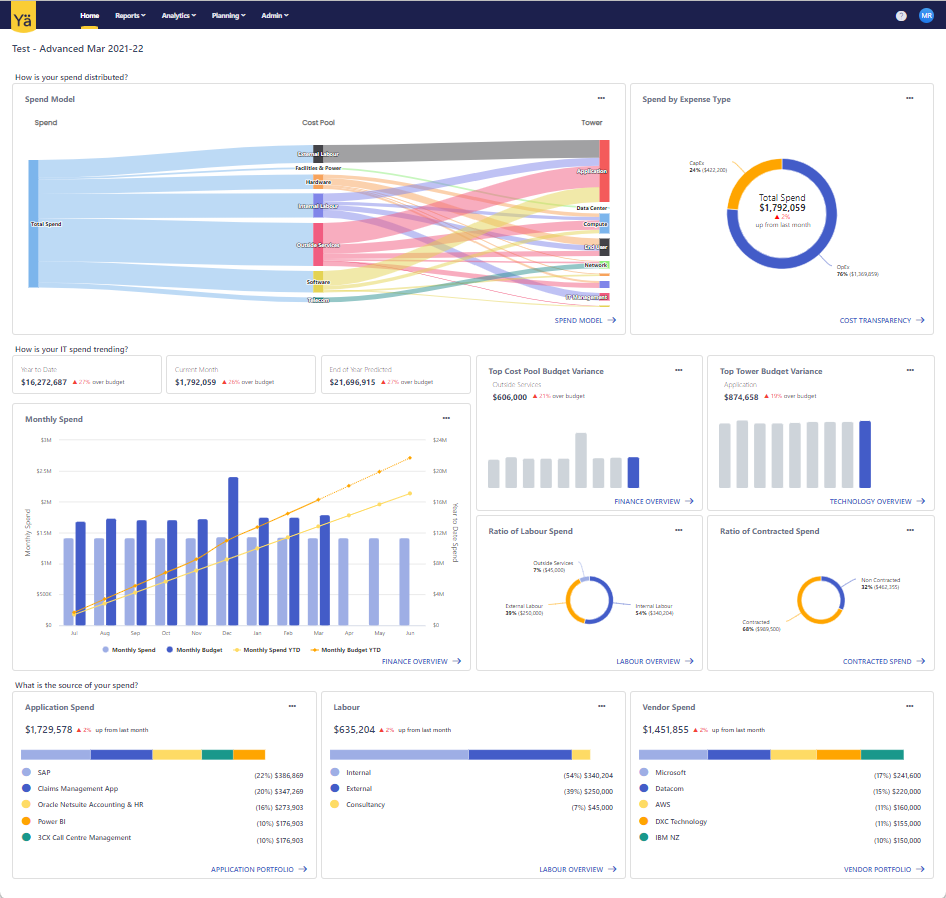
Task: Expand the Analytics dropdown menu
Action: pyautogui.click(x=179, y=16)
